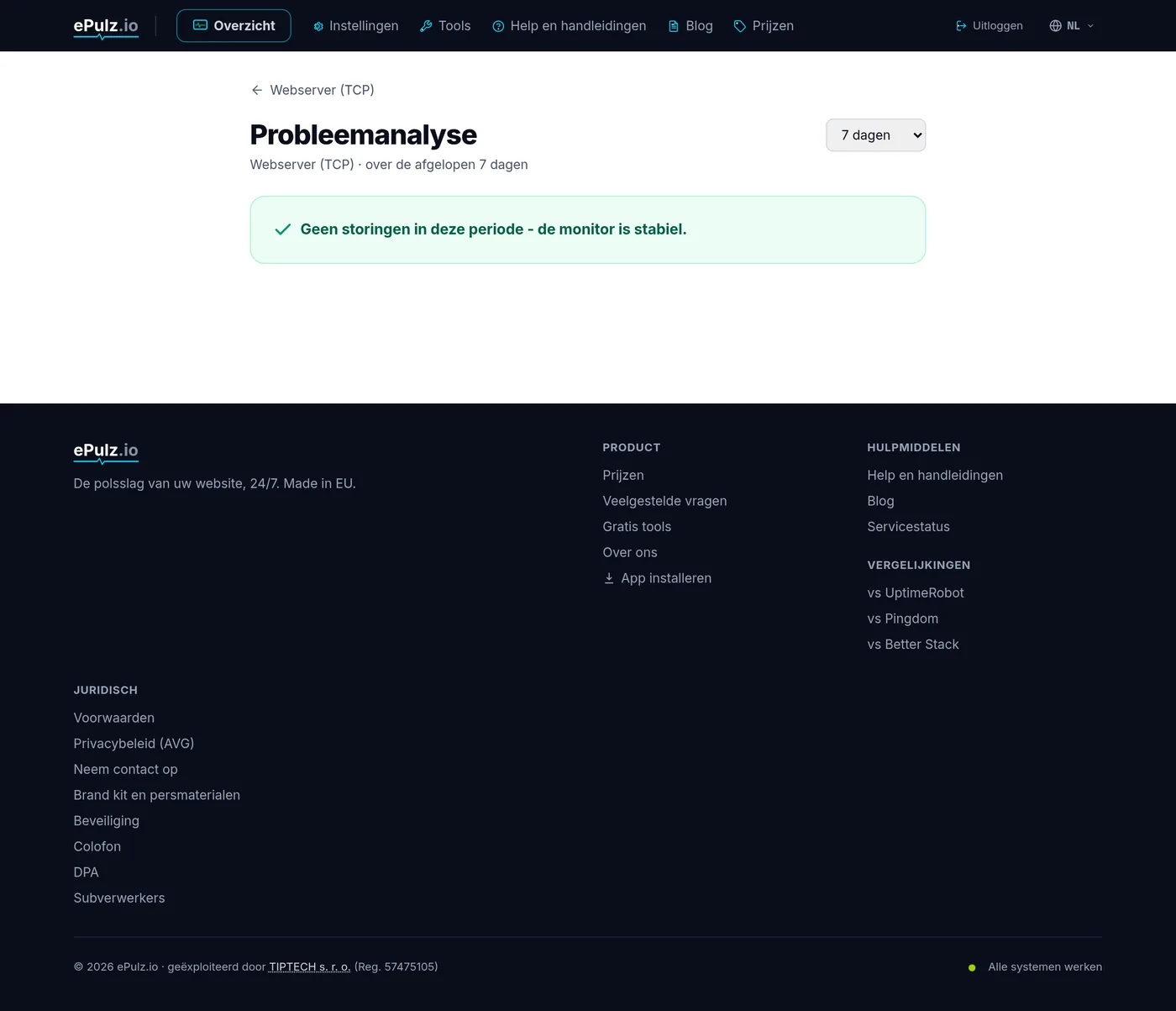Viewport: 1176px width, 1011px height.
Task: Click the Blog document icon
Action: (x=674, y=26)
